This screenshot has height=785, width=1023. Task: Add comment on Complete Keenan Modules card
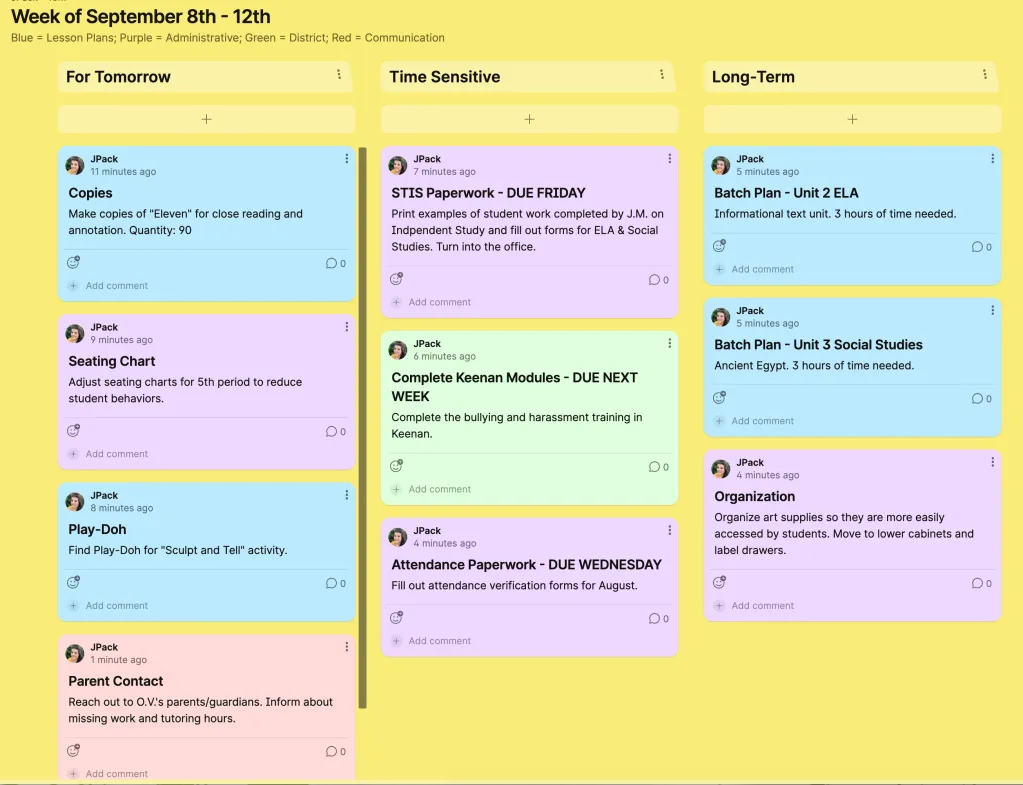(x=432, y=489)
